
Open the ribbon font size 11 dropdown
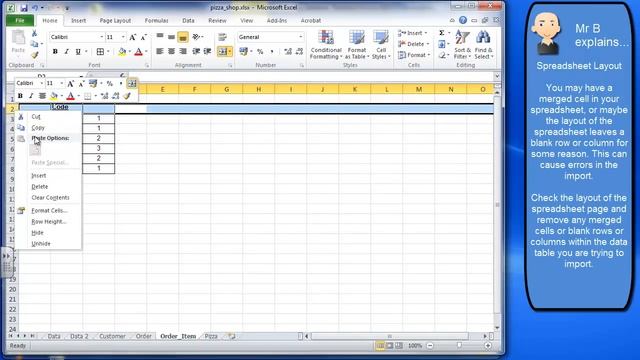(x=123, y=37)
